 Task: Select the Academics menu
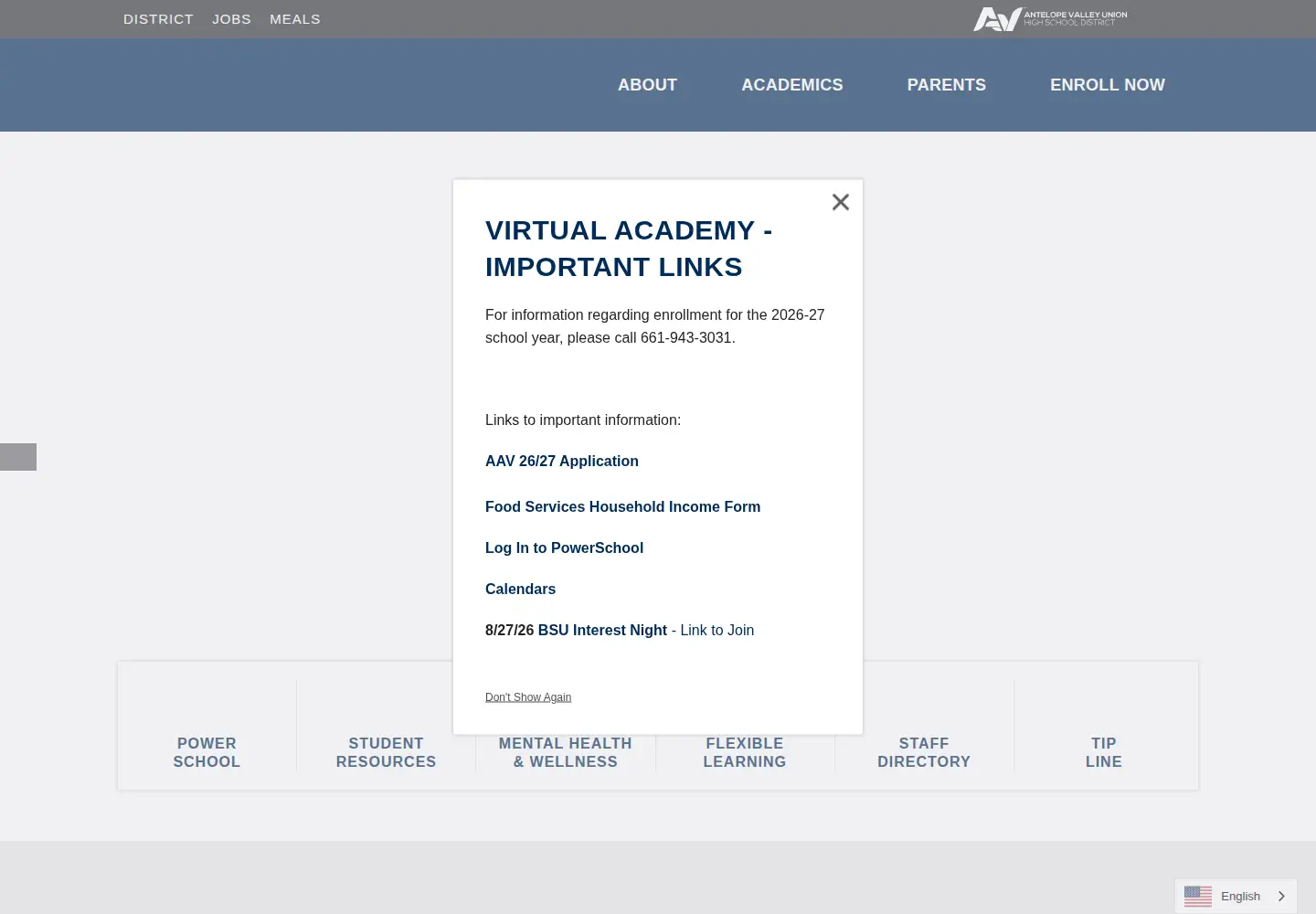[x=792, y=85]
